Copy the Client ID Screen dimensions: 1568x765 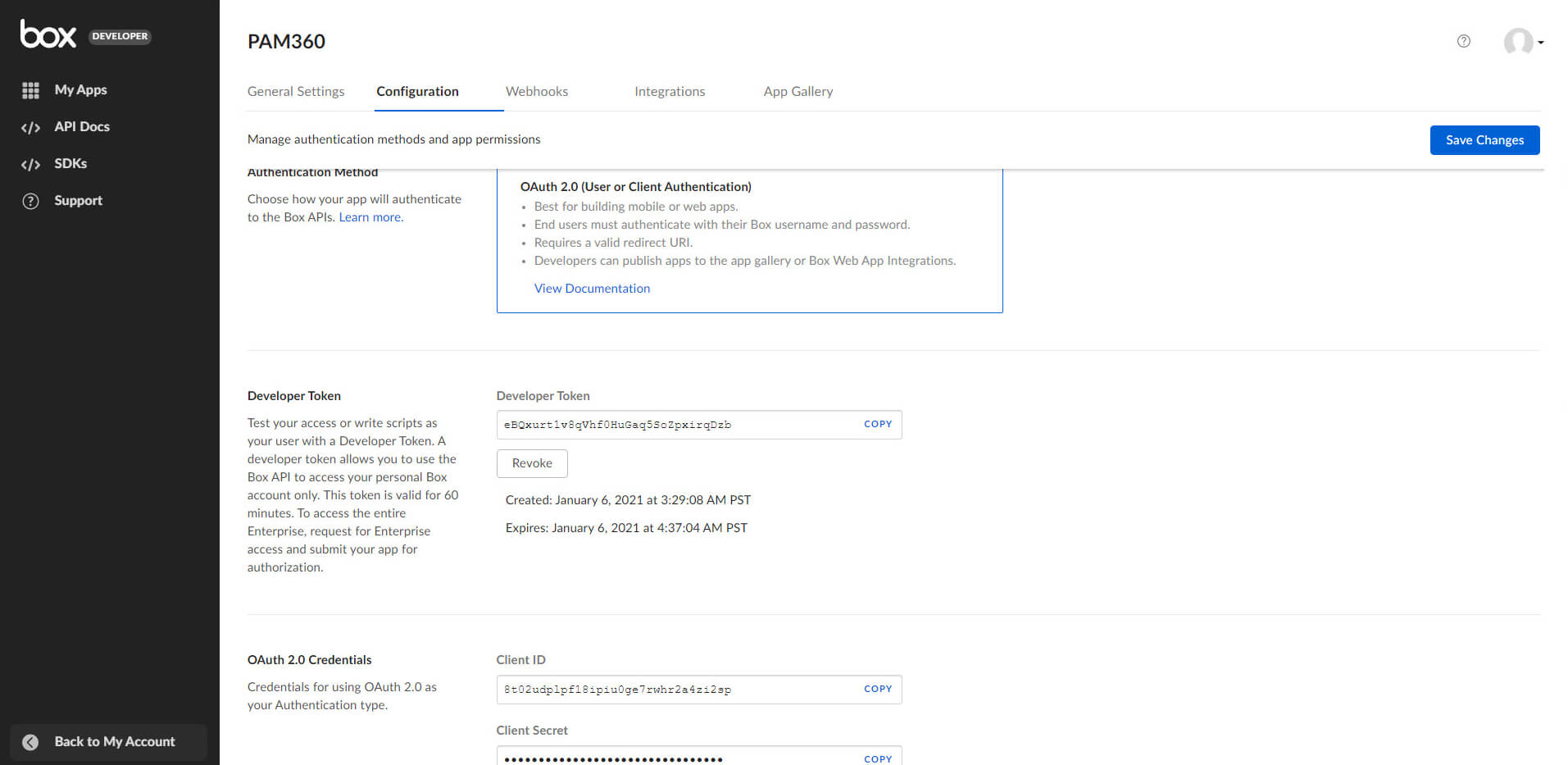[x=877, y=689]
